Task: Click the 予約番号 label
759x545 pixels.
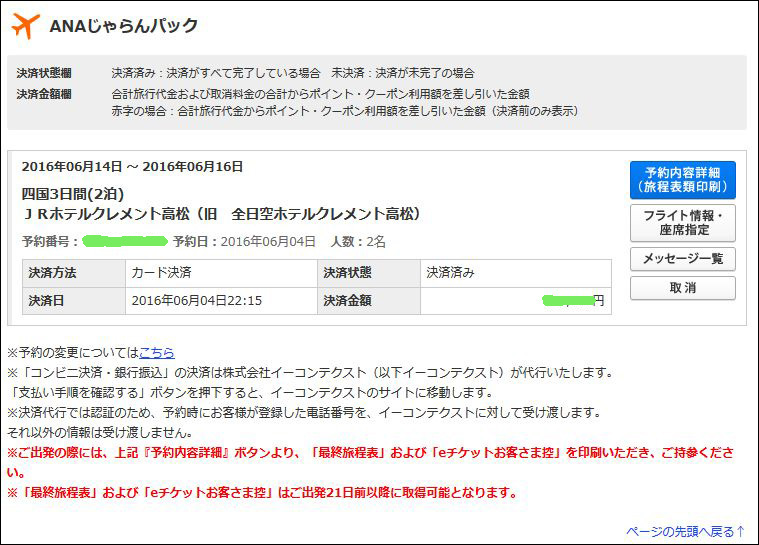Action: 50,241
